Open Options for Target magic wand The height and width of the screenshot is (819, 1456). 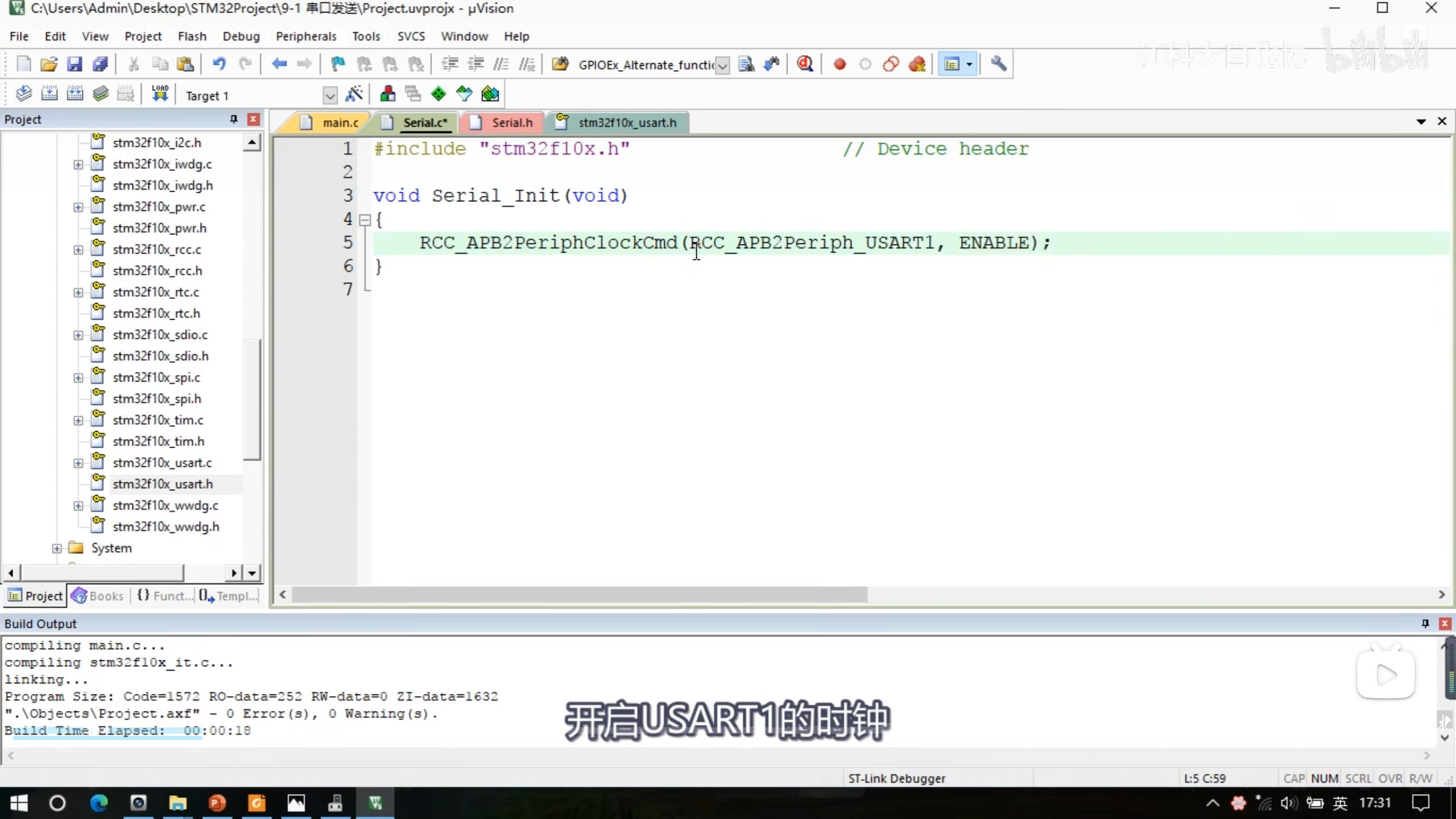[354, 94]
